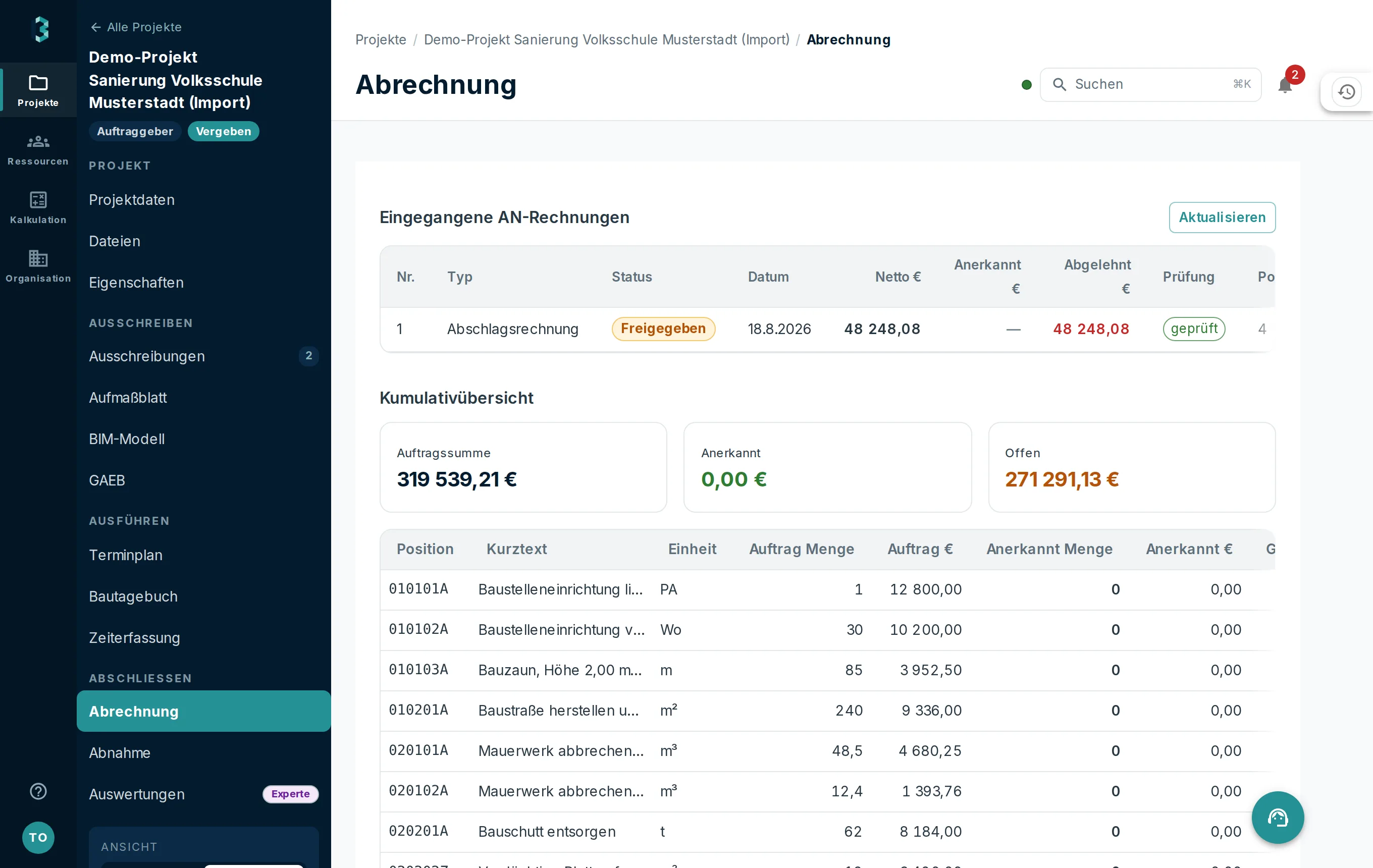The image size is (1373, 868).
Task: Select the Abschlagsrechnung invoice row
Action: (827, 330)
